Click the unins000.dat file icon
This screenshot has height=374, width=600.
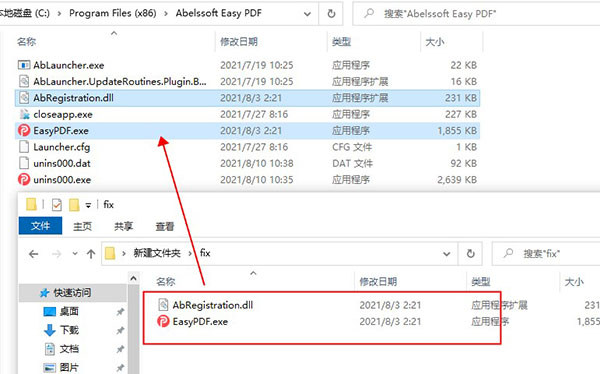[24, 163]
